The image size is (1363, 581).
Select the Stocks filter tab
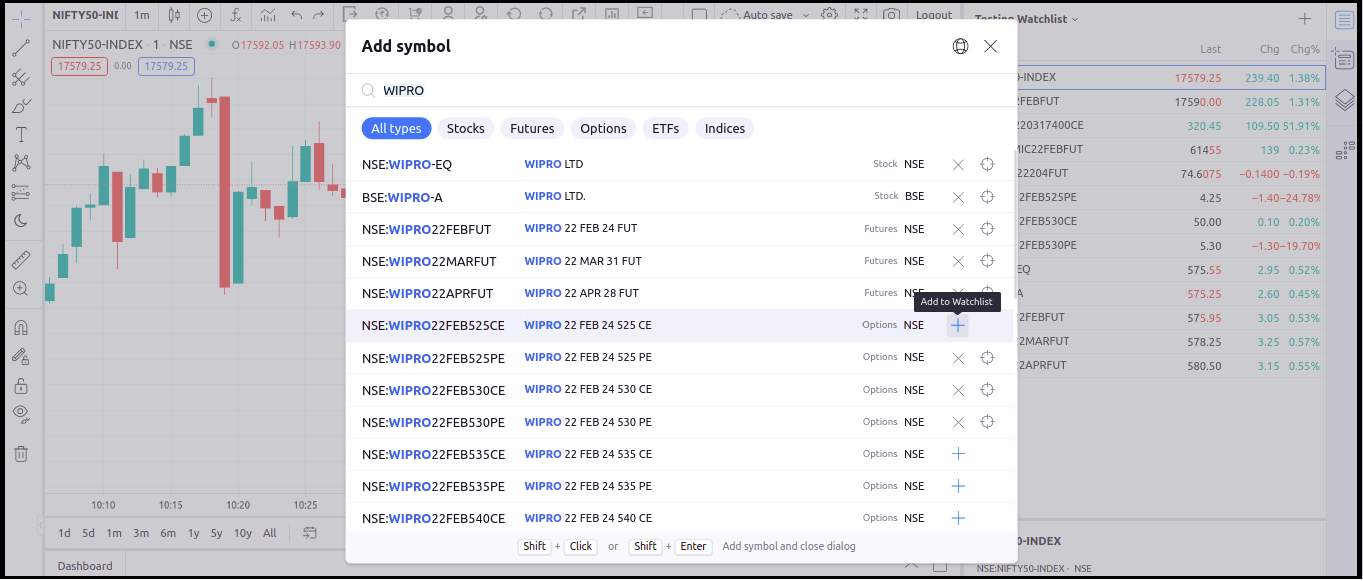tap(465, 128)
